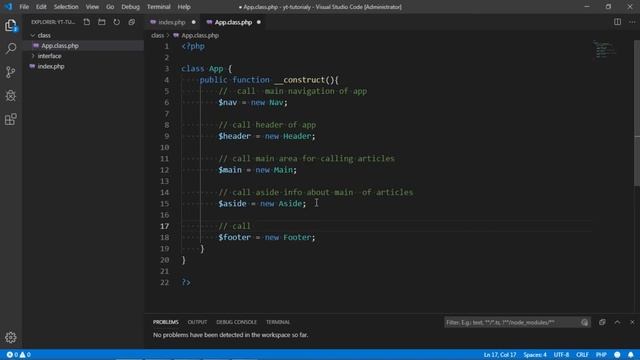Viewport: 640px width, 360px height.
Task: Create a new file in Explorer
Action: click(x=87, y=22)
